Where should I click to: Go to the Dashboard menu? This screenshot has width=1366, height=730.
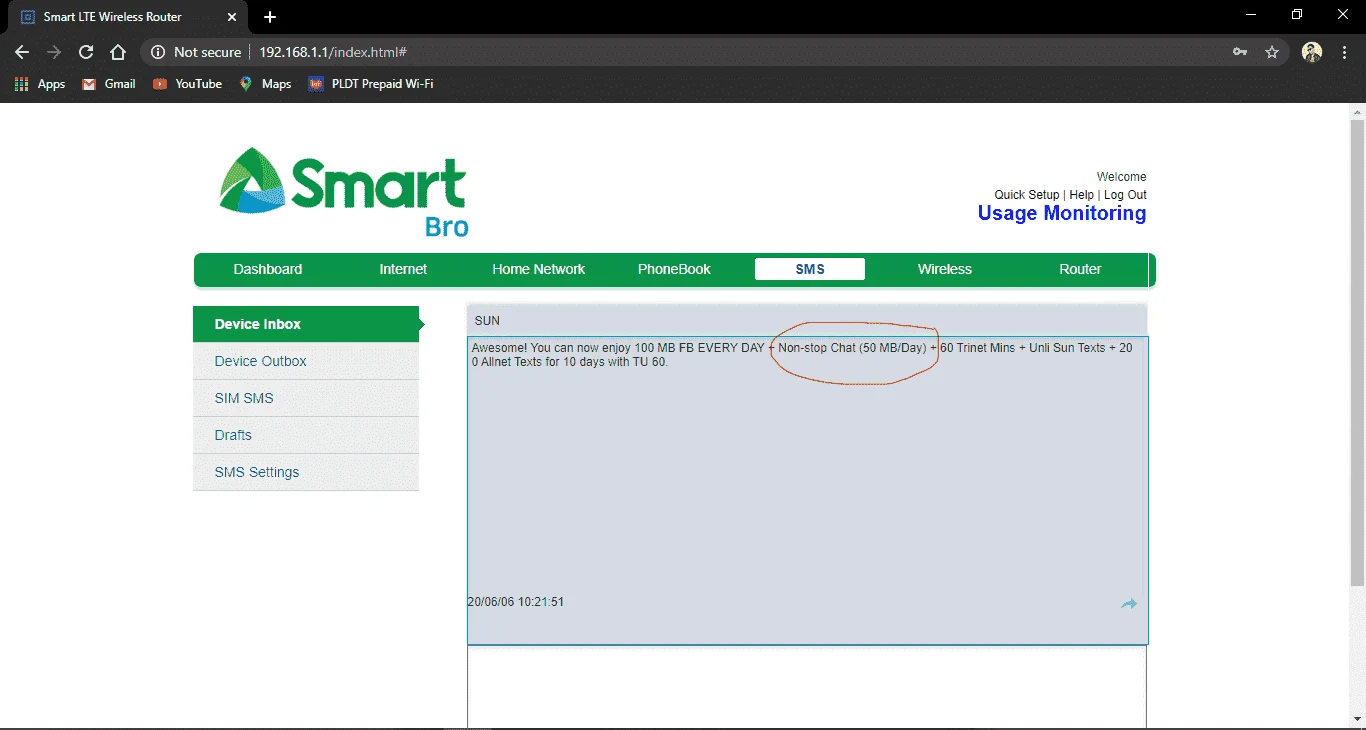tap(268, 269)
